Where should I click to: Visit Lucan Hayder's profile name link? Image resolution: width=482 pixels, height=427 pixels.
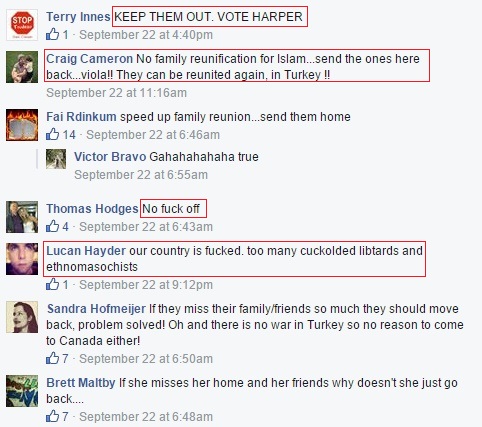coord(86,251)
